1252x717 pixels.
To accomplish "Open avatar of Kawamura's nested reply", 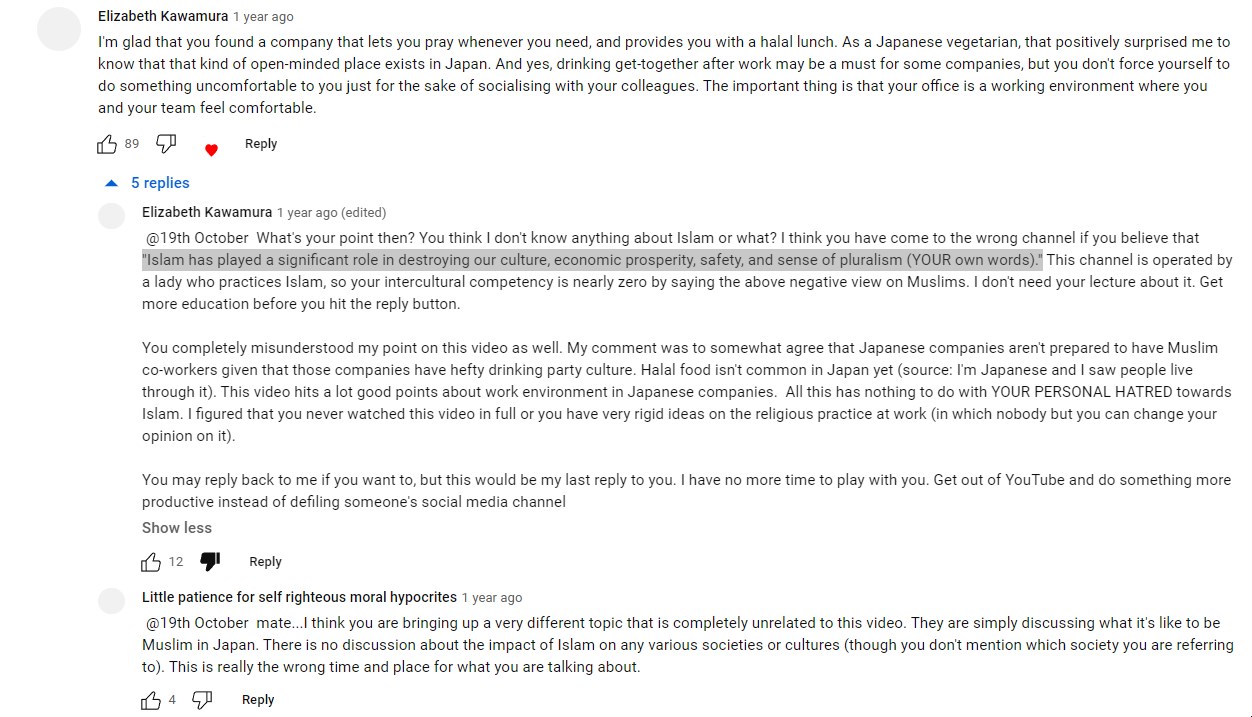I will pyautogui.click(x=111, y=215).
